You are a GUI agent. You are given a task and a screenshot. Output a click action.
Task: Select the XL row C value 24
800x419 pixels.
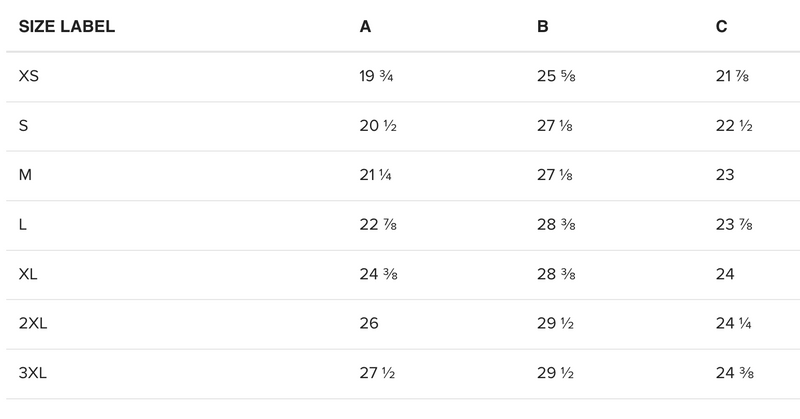725,275
